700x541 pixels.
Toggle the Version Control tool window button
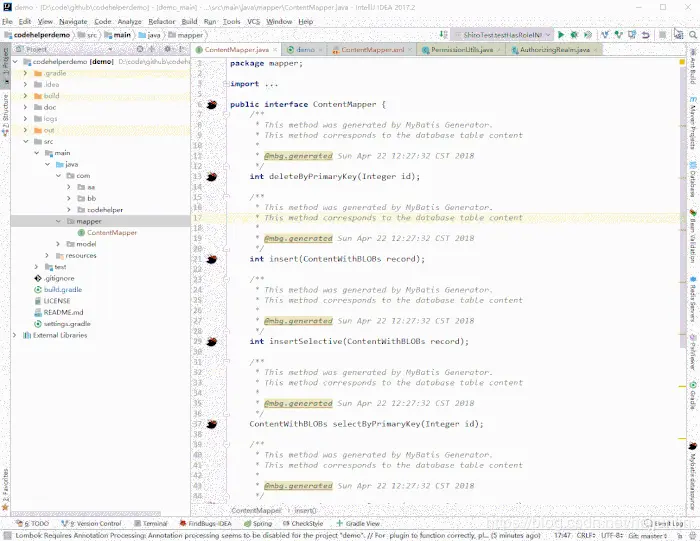(92, 524)
